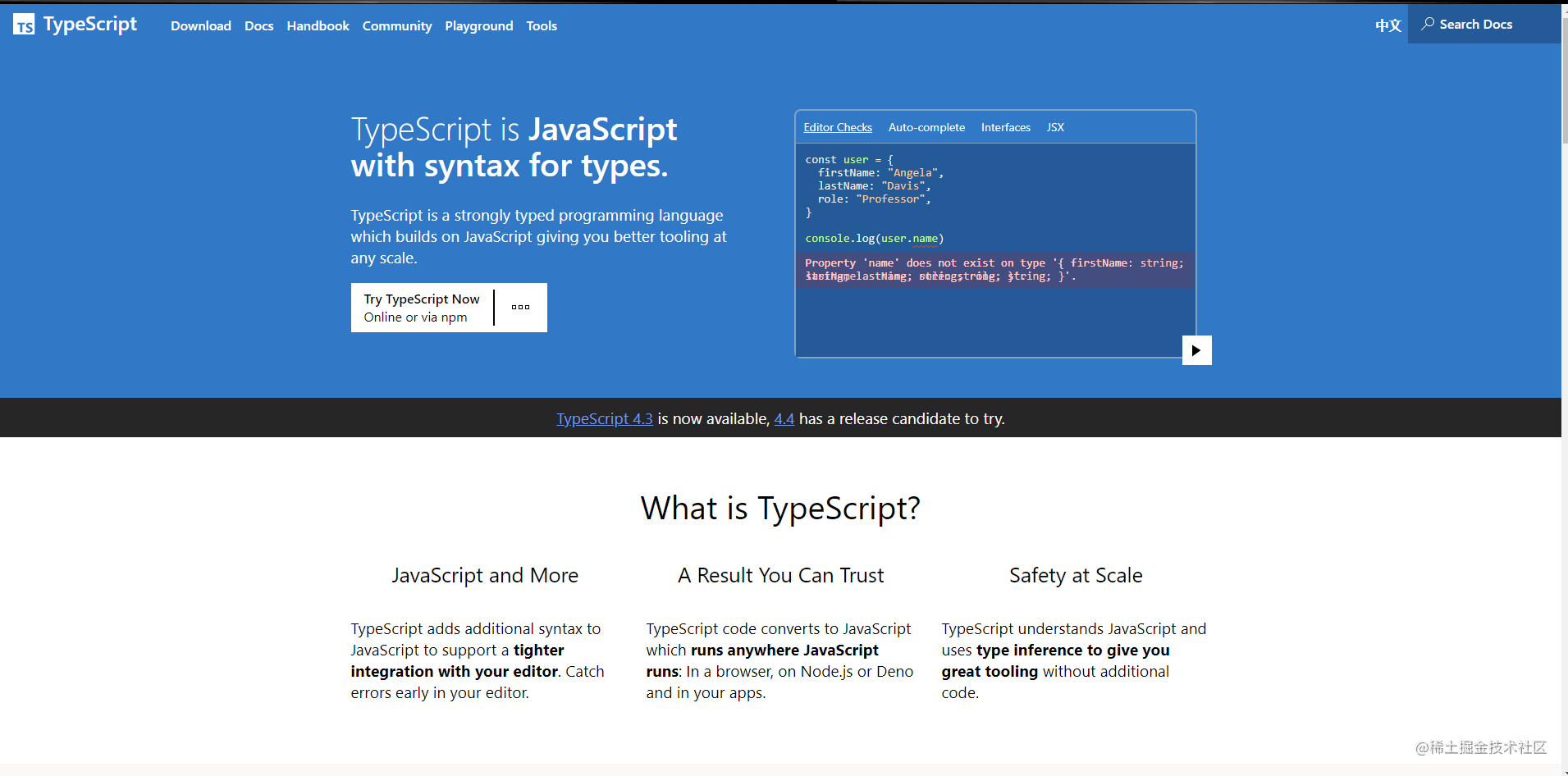
Task: Switch language to 中文
Action: (1387, 25)
